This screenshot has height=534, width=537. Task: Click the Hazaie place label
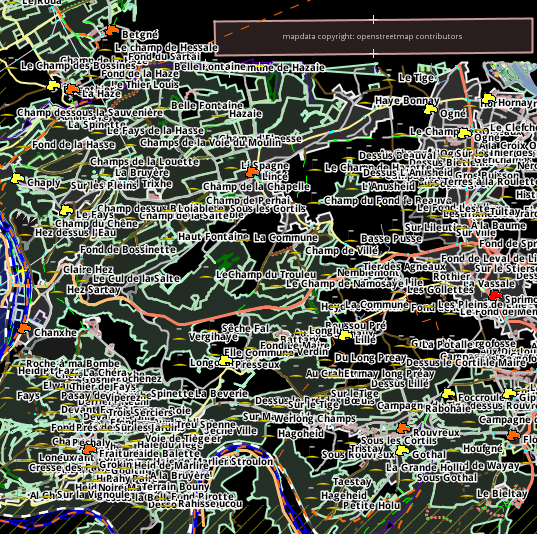246,113
